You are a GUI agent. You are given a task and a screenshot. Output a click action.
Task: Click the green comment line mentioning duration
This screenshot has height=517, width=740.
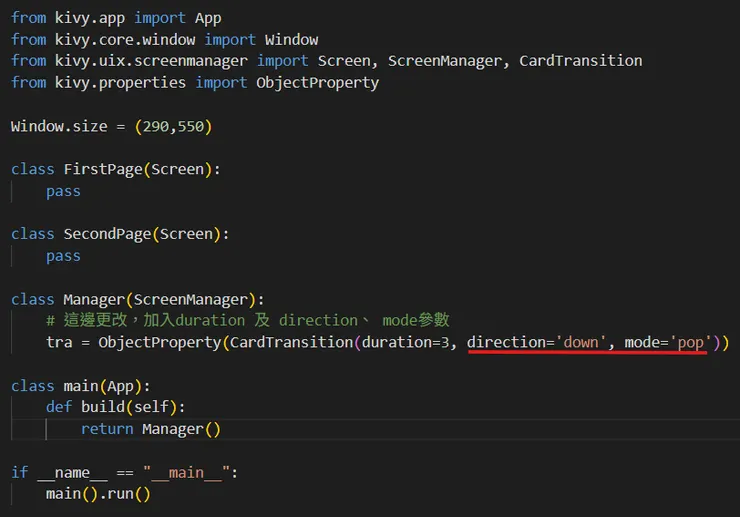[x=248, y=320]
